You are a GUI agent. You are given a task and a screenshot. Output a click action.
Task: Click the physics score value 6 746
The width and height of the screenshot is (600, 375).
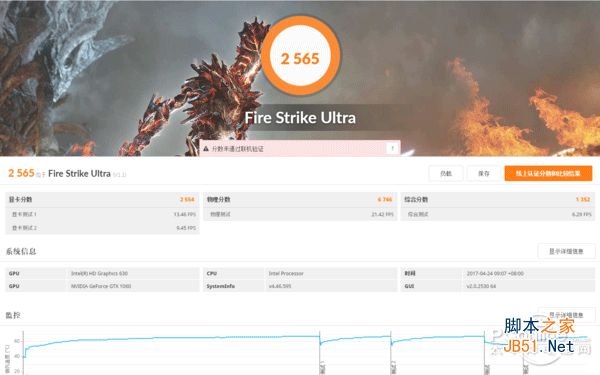pos(385,199)
